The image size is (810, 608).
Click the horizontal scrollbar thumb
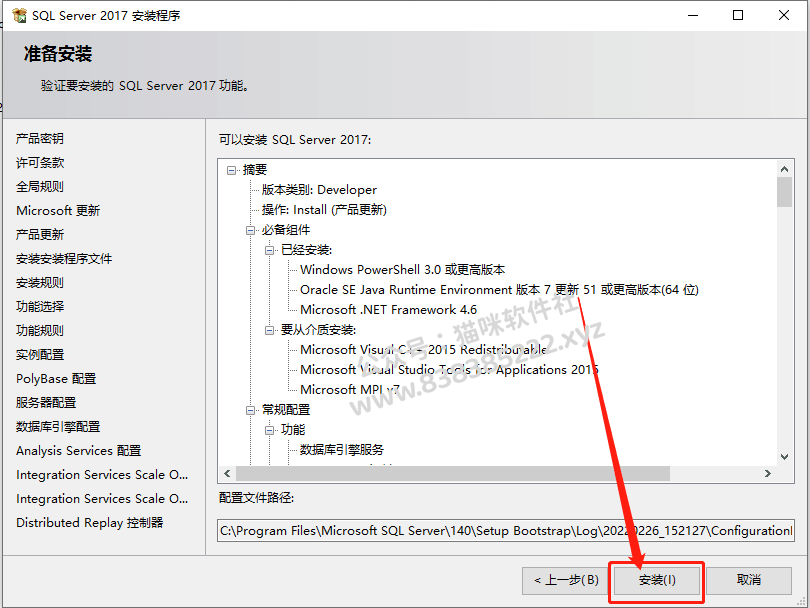[x=453, y=473]
